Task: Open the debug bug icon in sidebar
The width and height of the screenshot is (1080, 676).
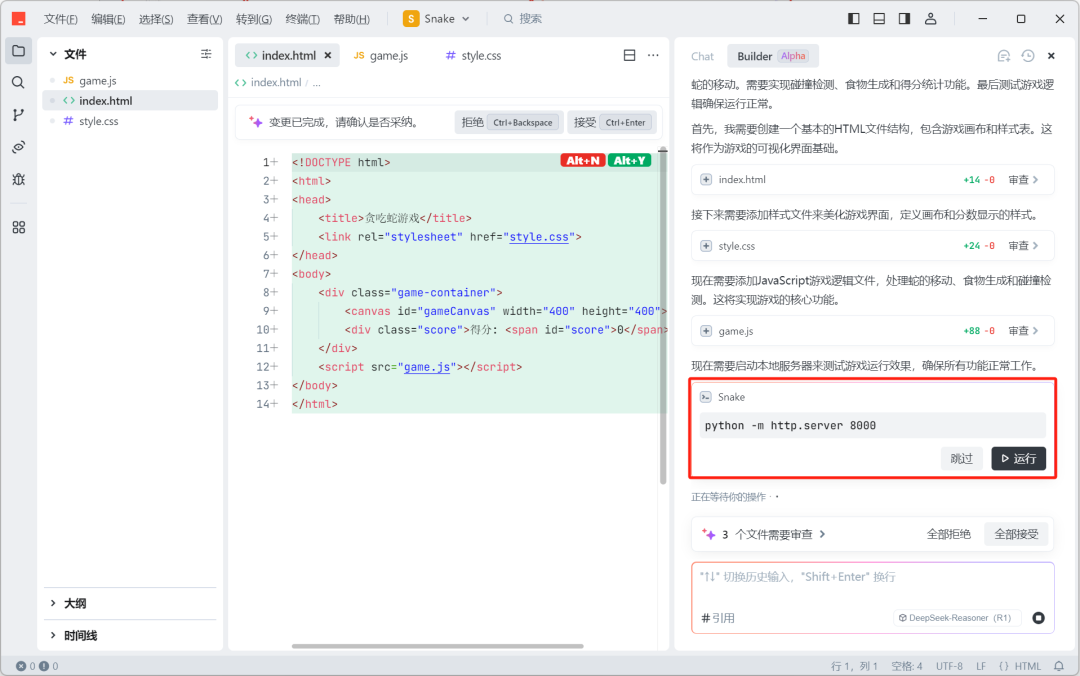Action: coord(19,179)
